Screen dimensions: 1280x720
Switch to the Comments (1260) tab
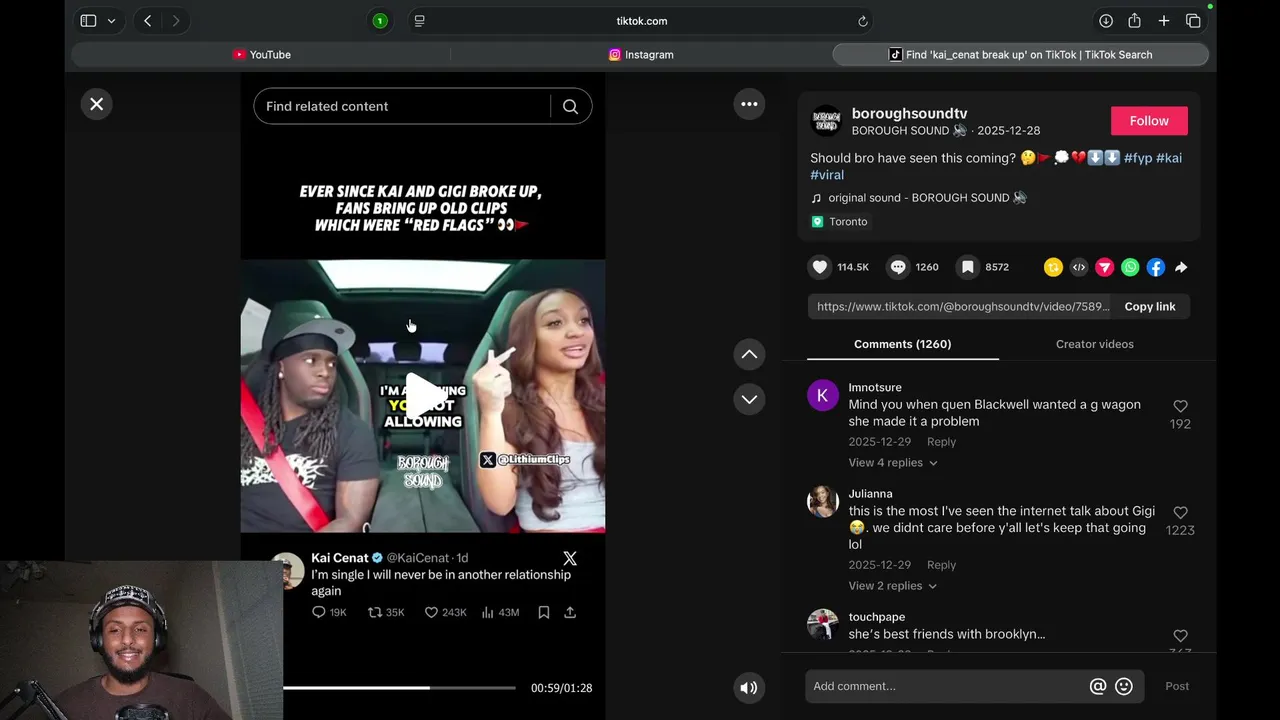tap(902, 344)
